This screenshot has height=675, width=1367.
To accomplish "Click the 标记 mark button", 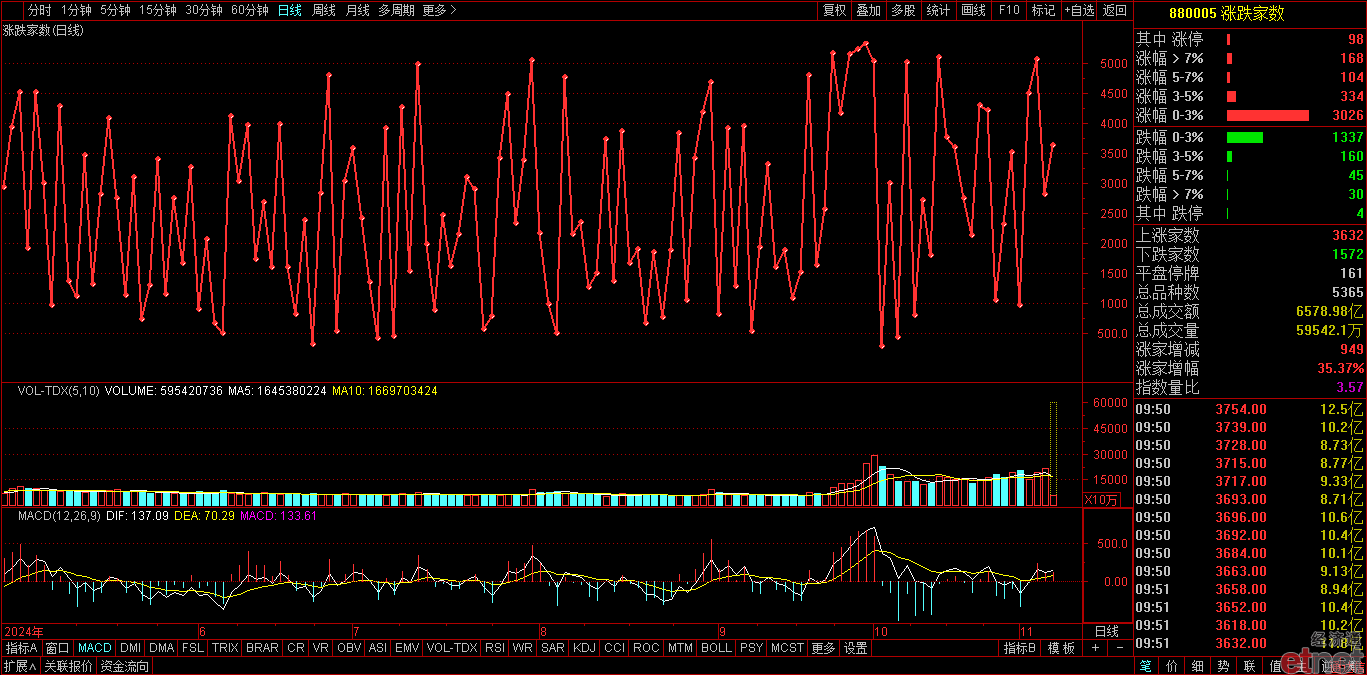I will pyautogui.click(x=1043, y=10).
